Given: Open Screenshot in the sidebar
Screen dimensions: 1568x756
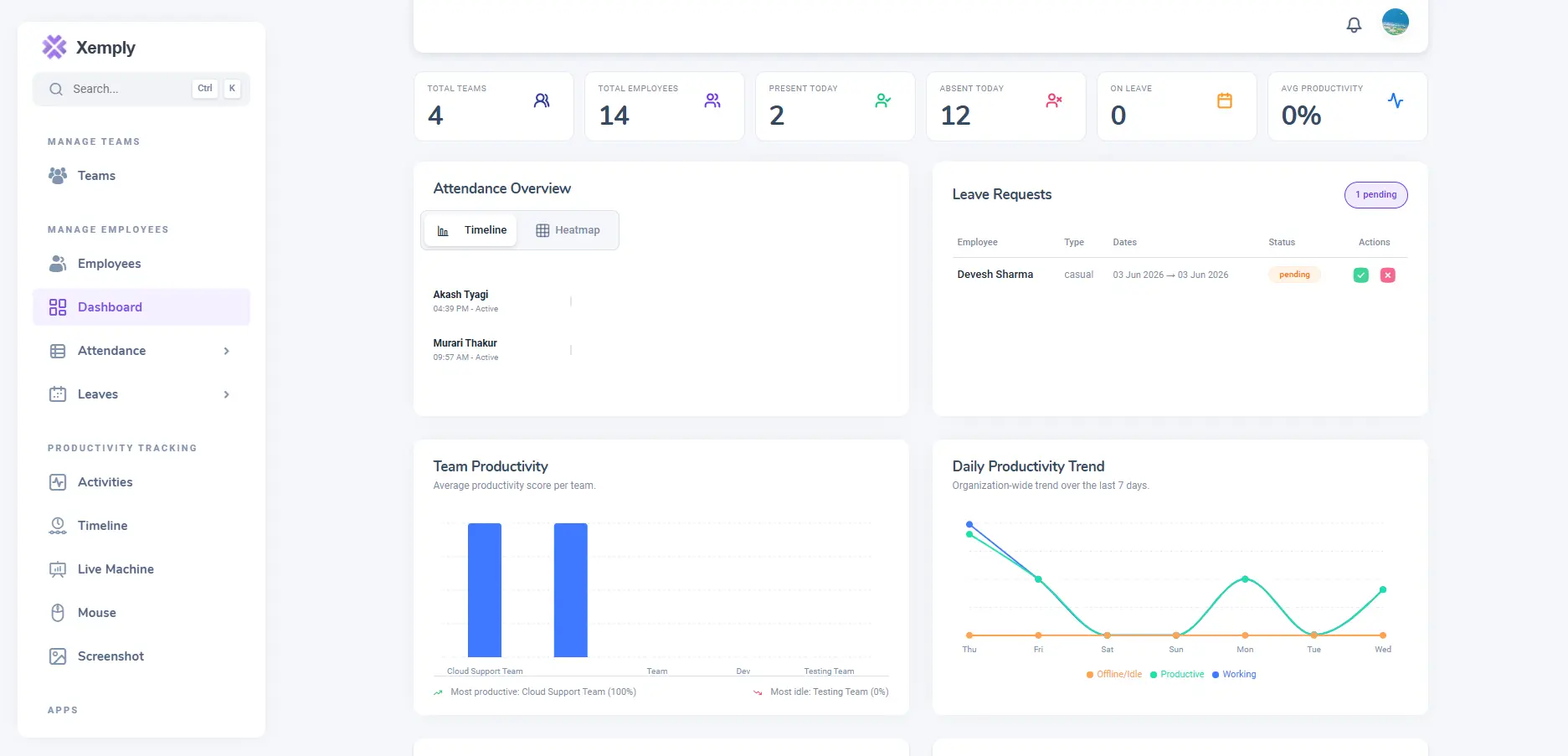Looking at the screenshot, I should pyautogui.click(x=141, y=656).
